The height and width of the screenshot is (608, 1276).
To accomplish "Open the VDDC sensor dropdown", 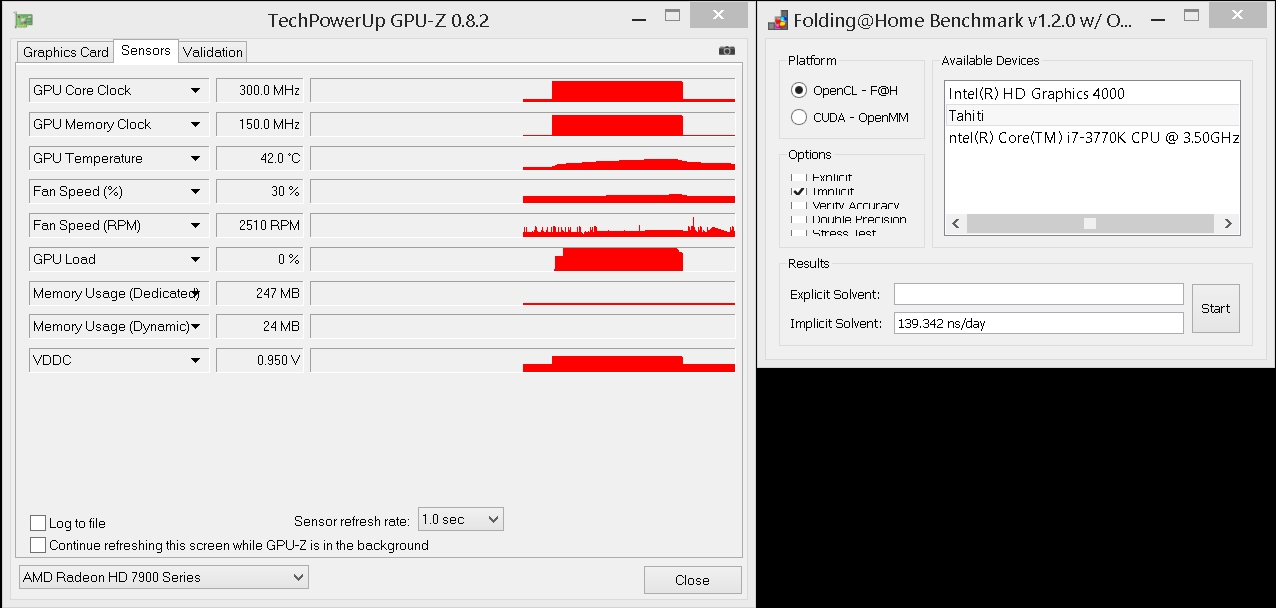I will tap(196, 360).
